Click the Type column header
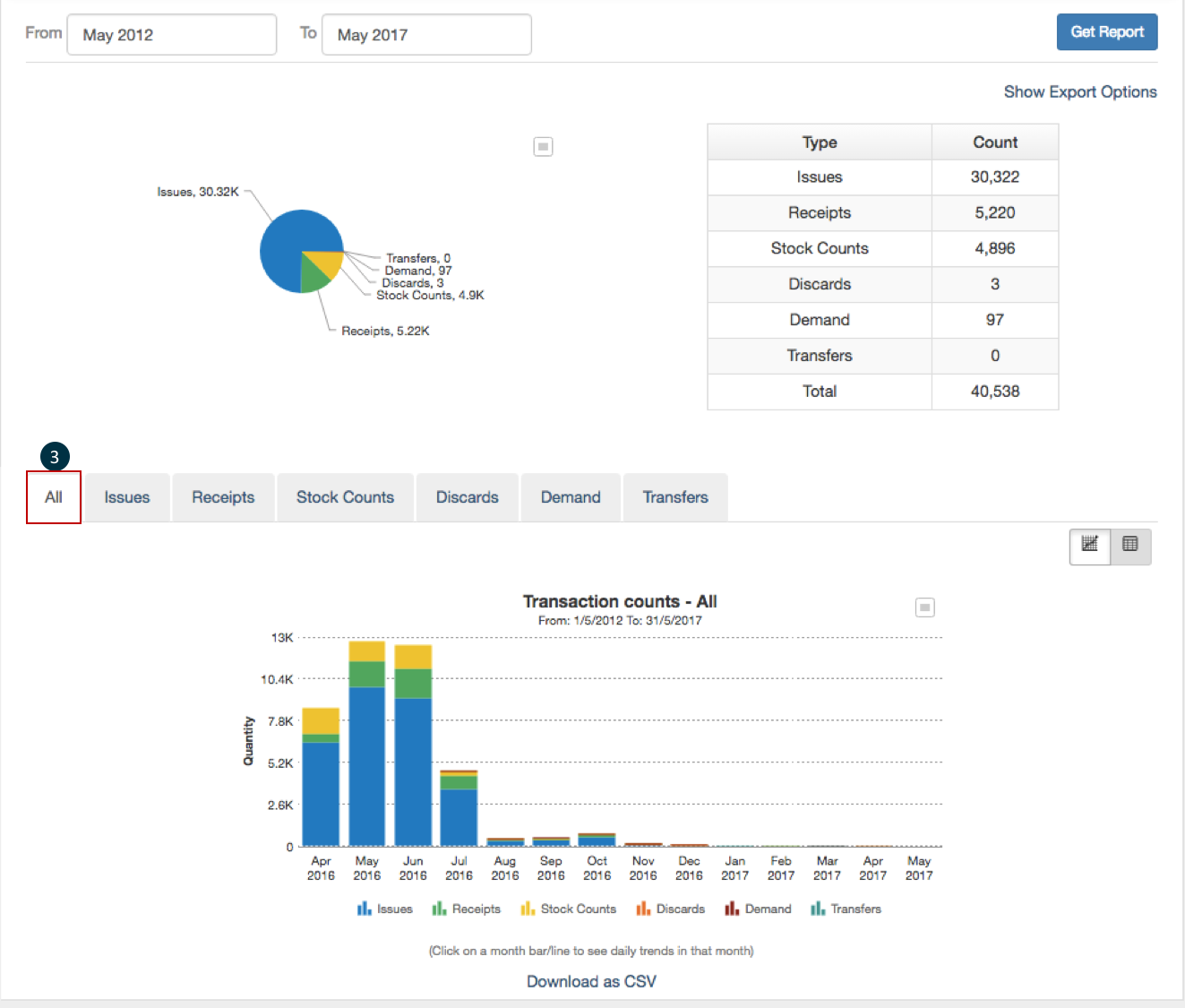The height and width of the screenshot is (1008, 1185). pyautogui.click(x=820, y=142)
